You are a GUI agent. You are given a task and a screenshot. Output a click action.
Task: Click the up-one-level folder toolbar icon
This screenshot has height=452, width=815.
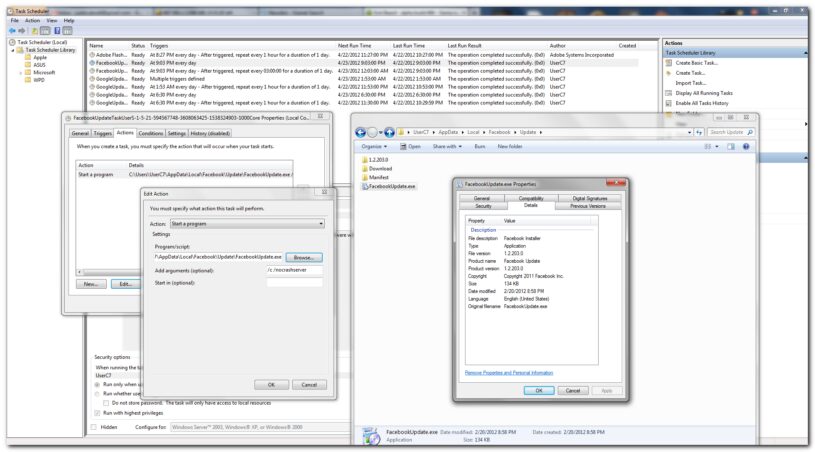34,31
